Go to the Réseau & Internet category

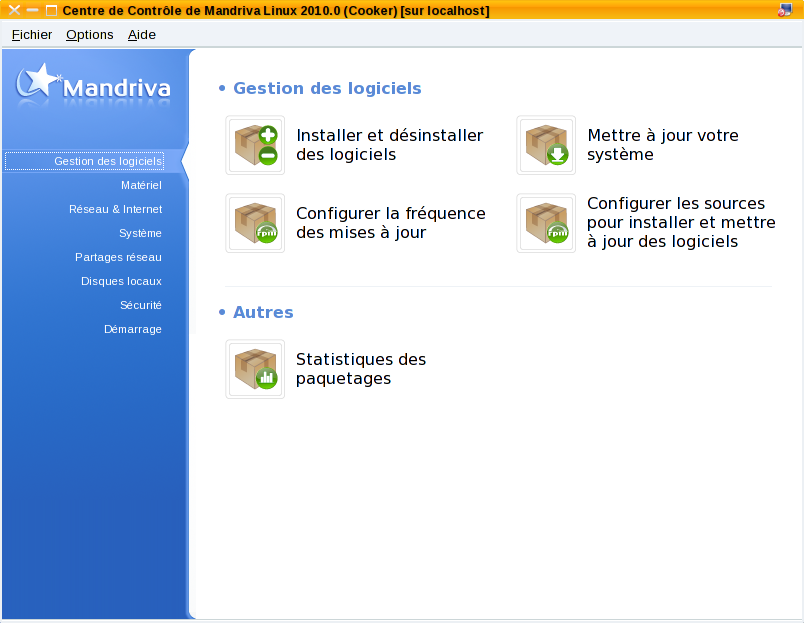click(x=115, y=209)
